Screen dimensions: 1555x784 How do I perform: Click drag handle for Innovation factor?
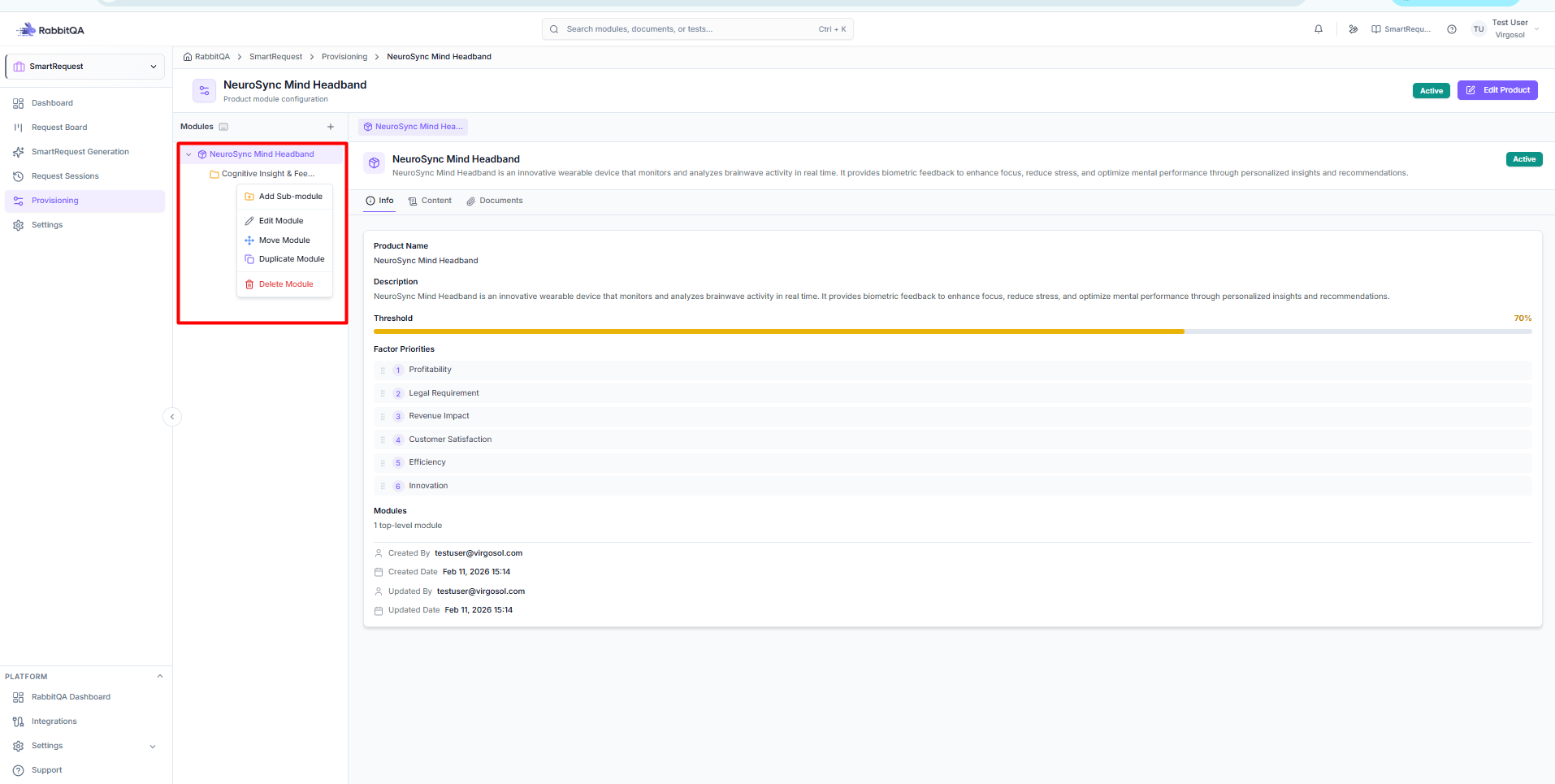click(383, 486)
